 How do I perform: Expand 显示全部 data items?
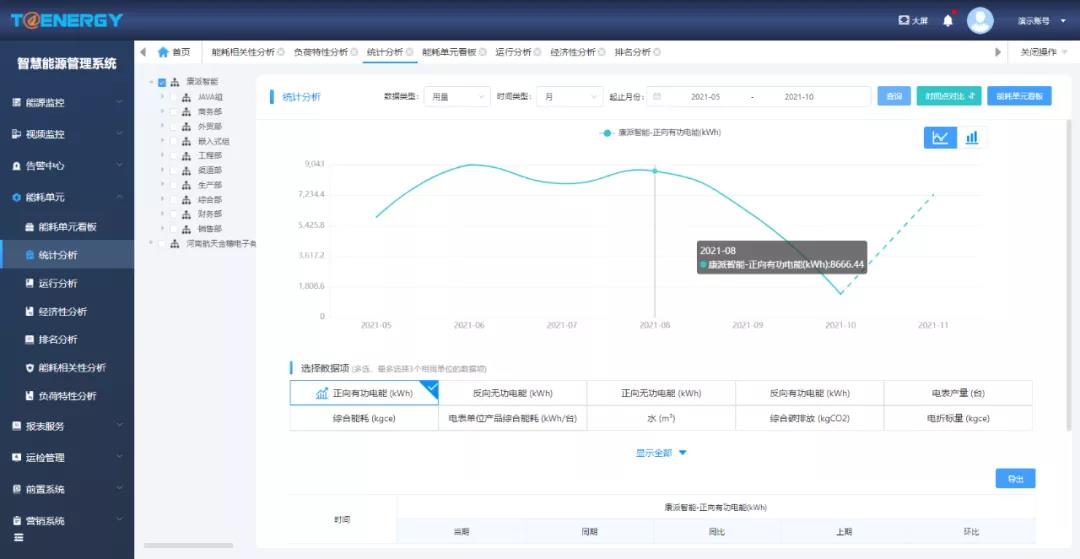coord(662,453)
